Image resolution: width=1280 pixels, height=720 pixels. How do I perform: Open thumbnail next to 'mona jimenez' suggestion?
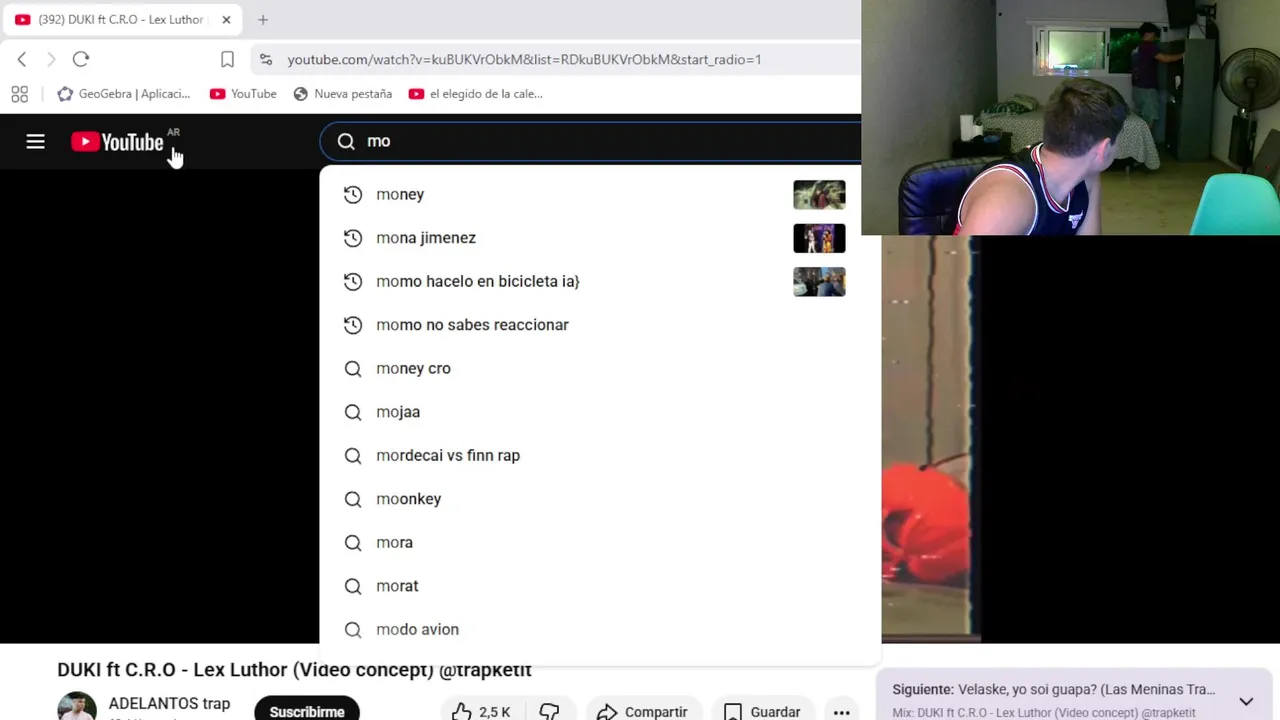(819, 238)
